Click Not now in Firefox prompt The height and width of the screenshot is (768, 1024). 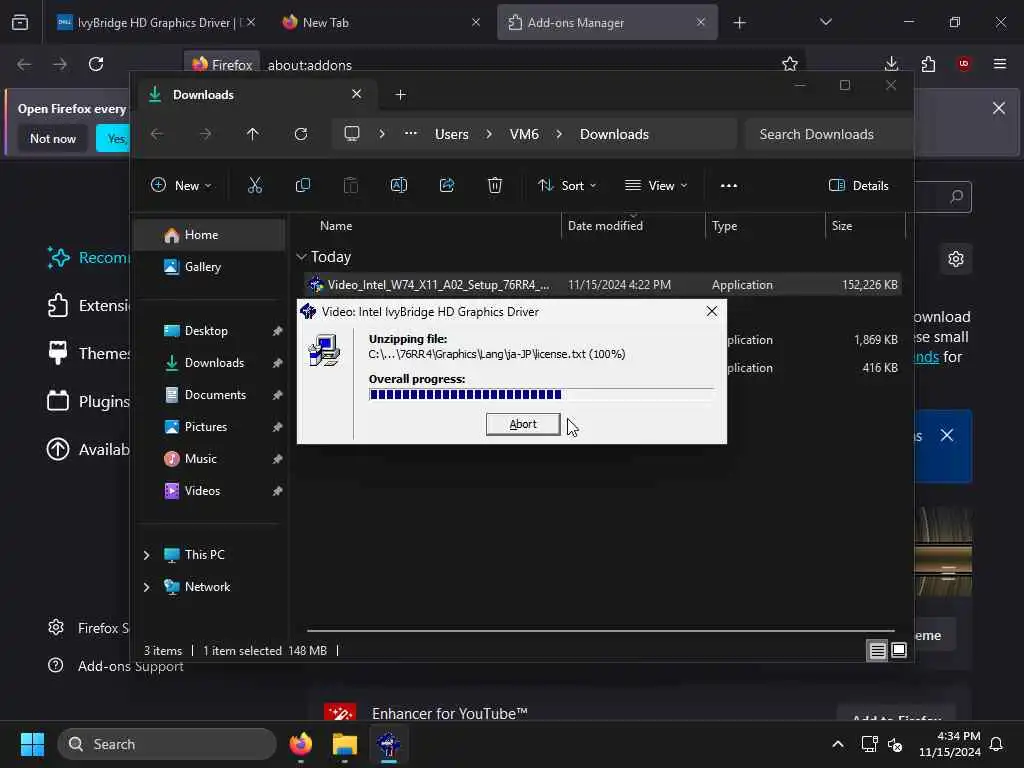point(53,138)
